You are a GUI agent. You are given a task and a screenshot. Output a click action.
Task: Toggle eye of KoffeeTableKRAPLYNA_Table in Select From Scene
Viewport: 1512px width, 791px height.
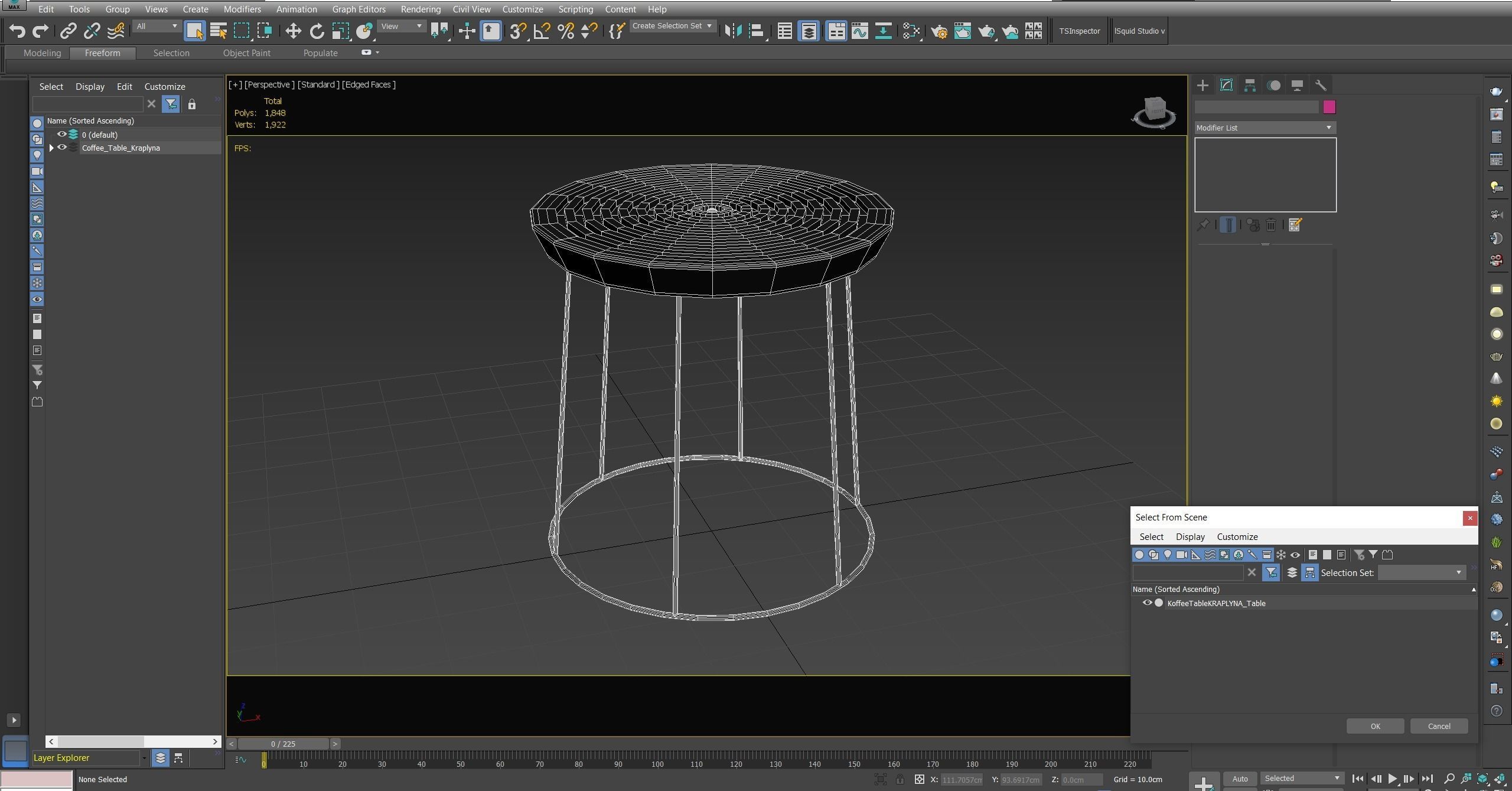coord(1147,603)
